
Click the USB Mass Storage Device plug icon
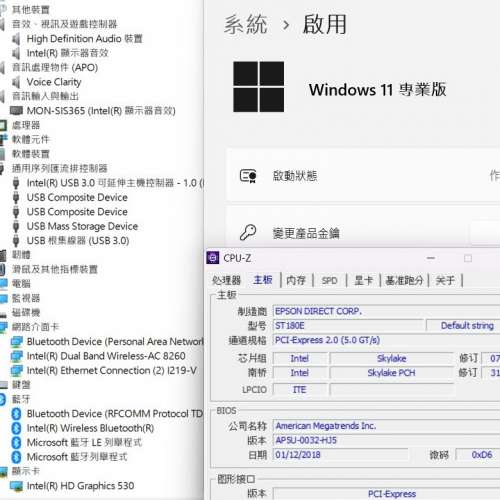tap(16, 226)
